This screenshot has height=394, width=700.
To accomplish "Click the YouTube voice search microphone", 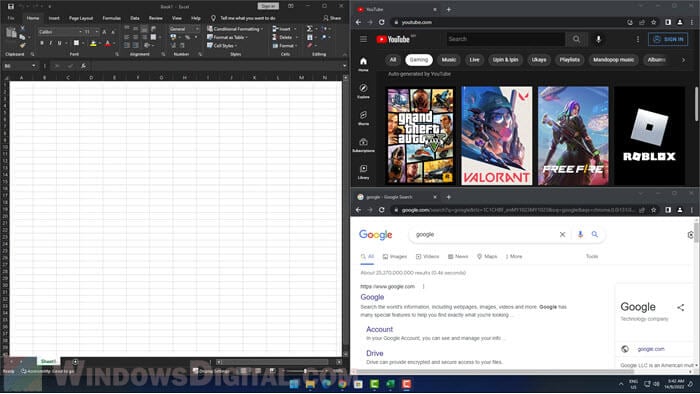I will pyautogui.click(x=599, y=39).
